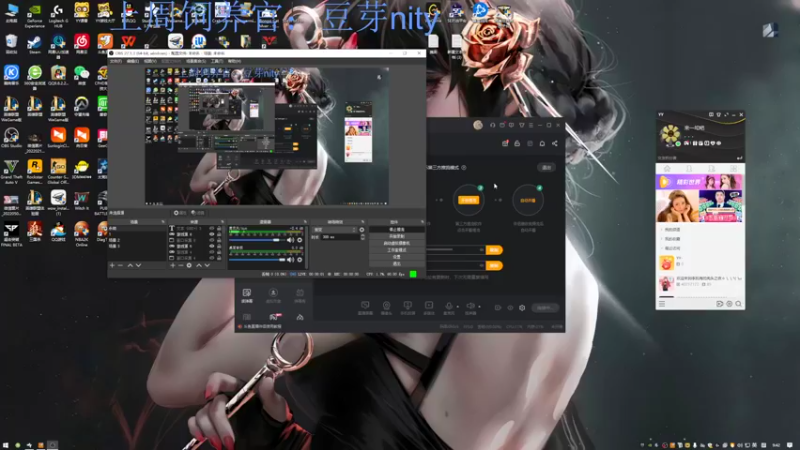This screenshot has height=450, width=800.
Task: Open source properties gear in OBS sources toolbar
Action: click(x=189, y=265)
